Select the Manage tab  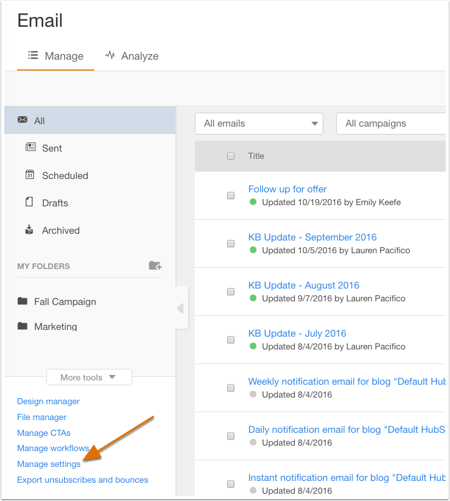[56, 56]
